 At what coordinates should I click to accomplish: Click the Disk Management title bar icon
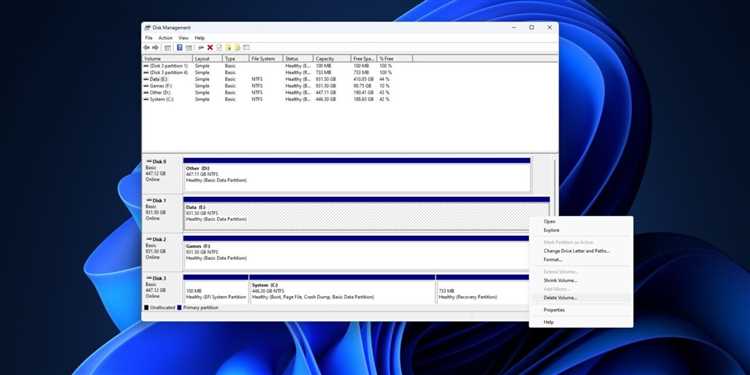pyautogui.click(x=148, y=28)
